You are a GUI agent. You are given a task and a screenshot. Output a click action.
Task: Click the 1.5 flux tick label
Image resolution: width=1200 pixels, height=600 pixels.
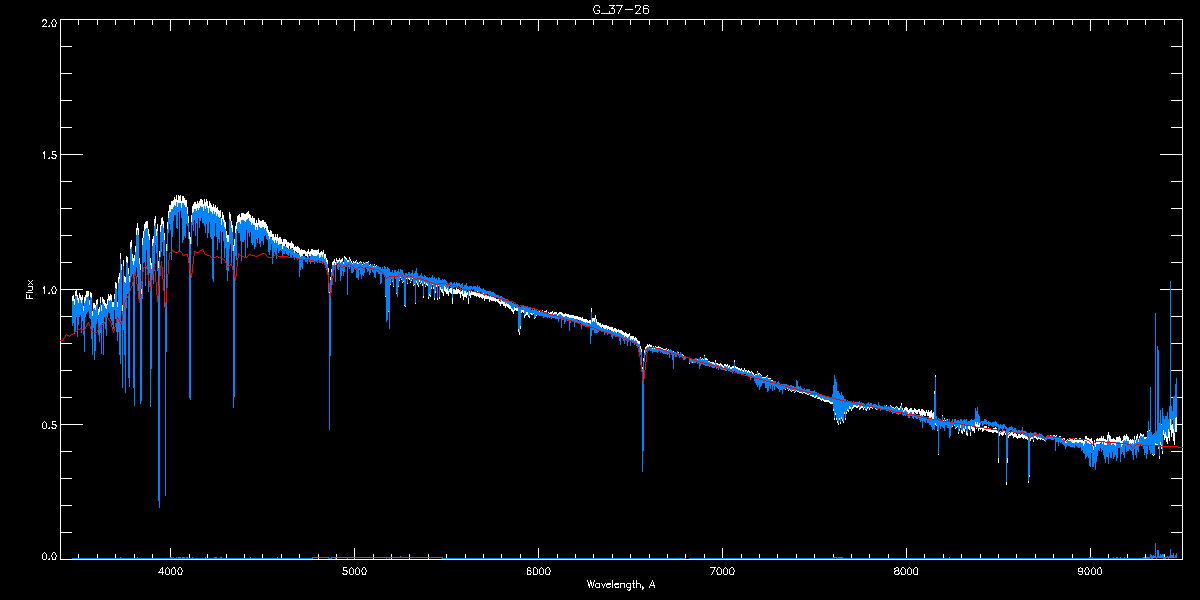[49, 156]
